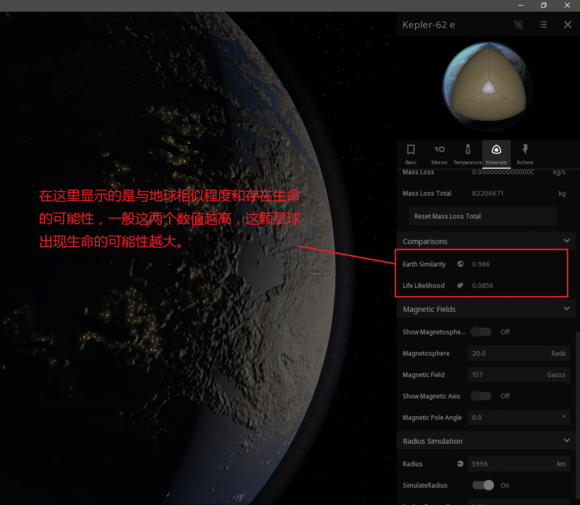Collapse the Comparisons section
Image resolution: width=580 pixels, height=505 pixels.
pos(566,241)
